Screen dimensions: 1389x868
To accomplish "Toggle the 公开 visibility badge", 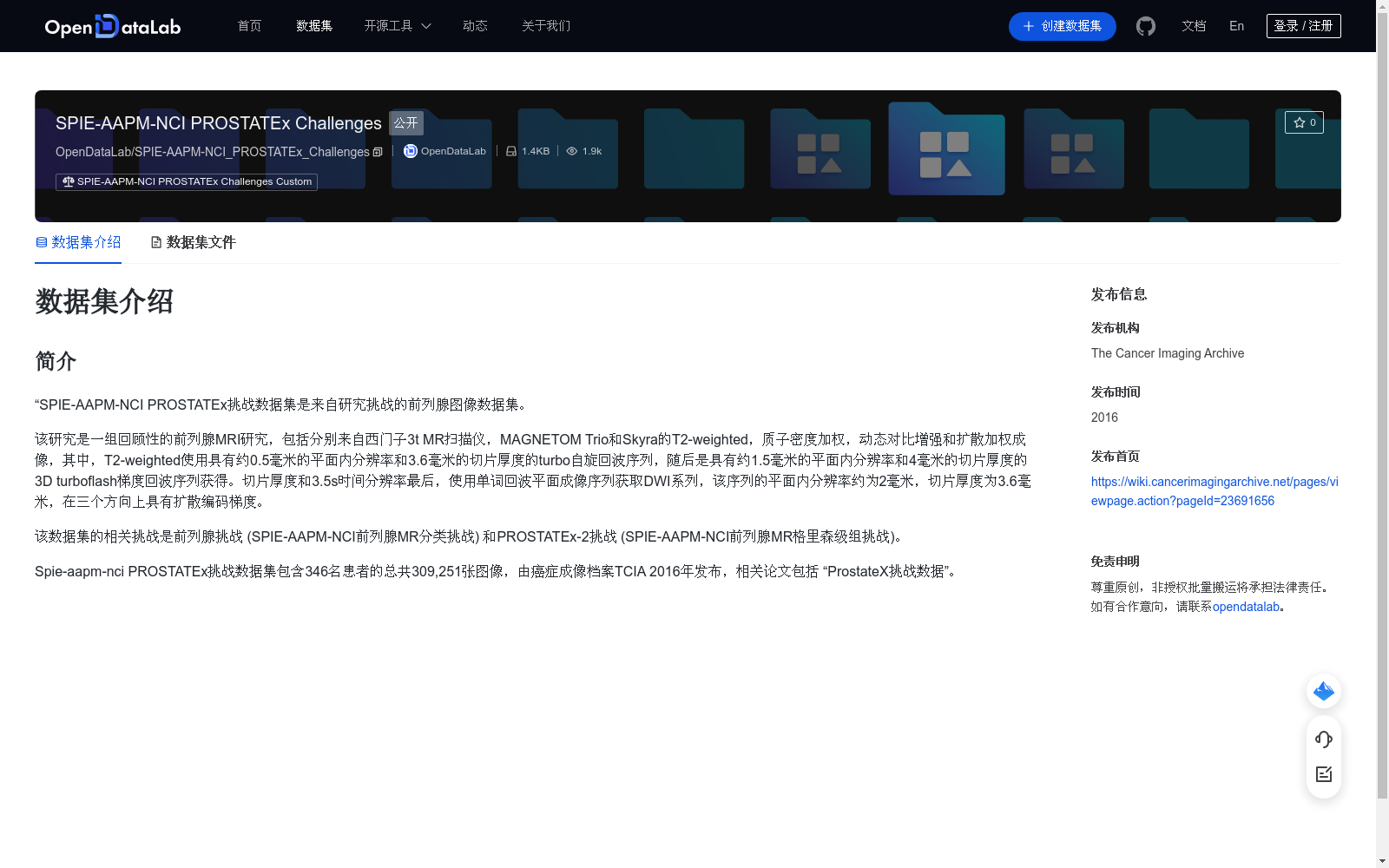I will tap(405, 123).
